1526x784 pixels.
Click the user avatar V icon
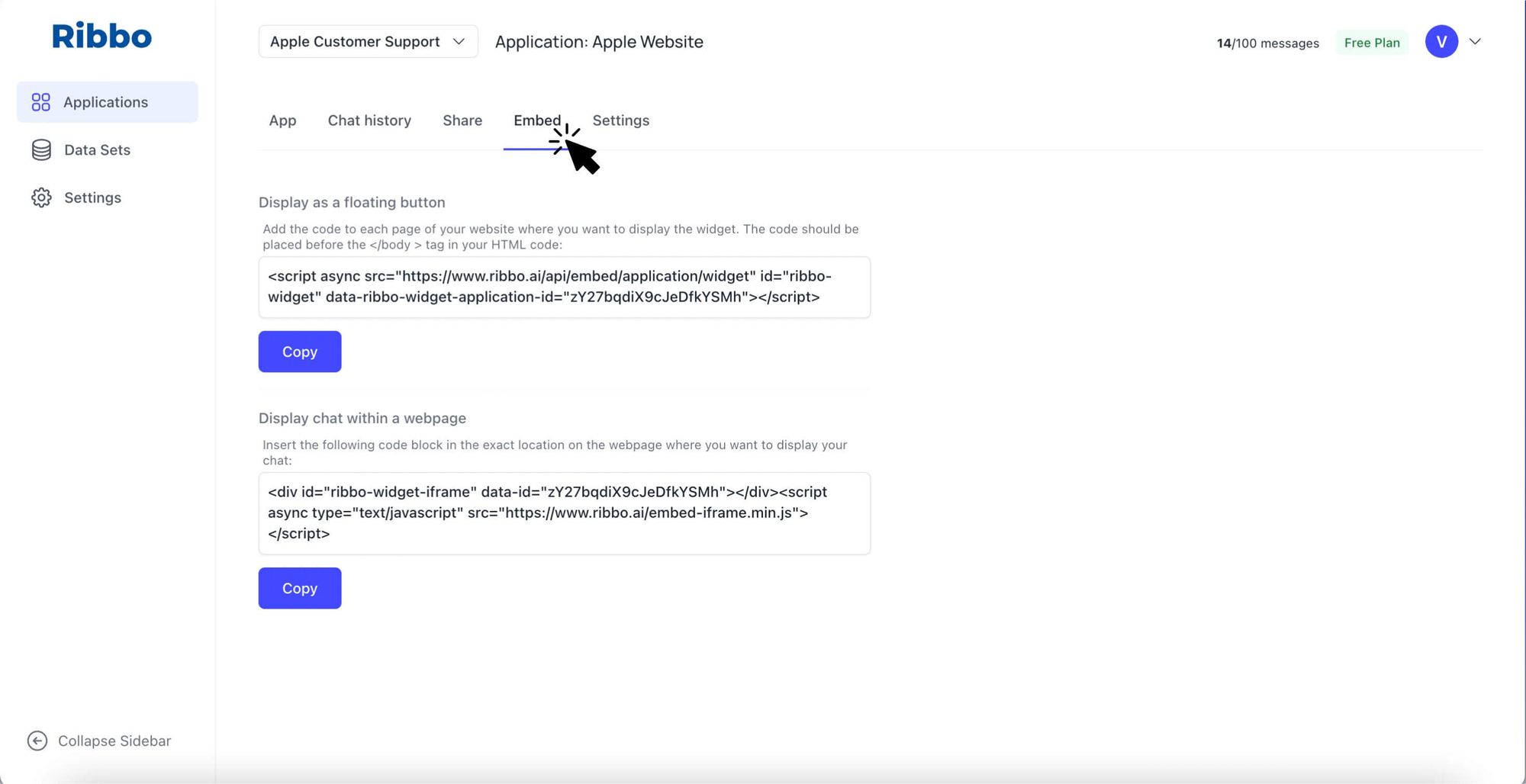pos(1441,42)
